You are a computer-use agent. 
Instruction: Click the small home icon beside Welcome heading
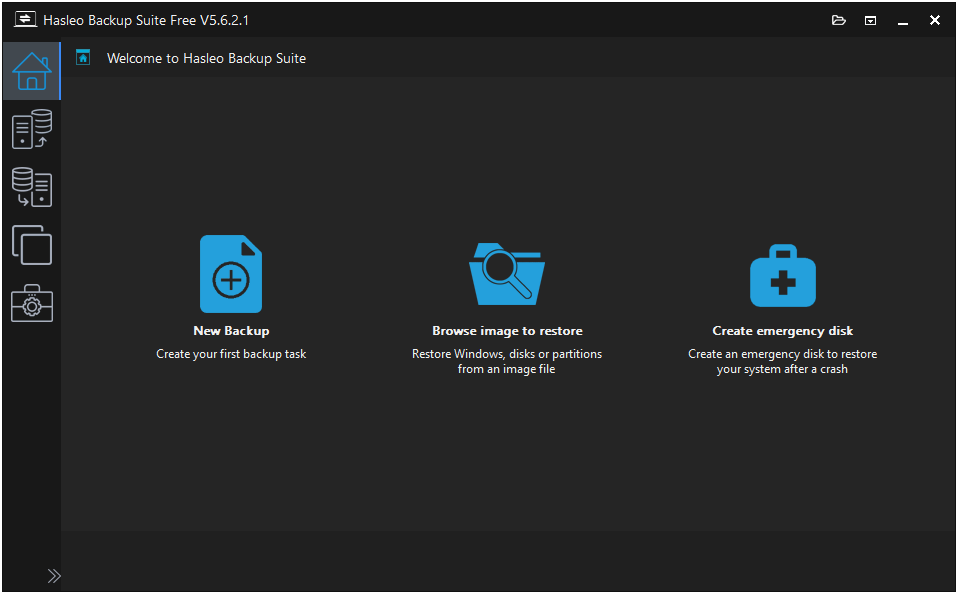pyautogui.click(x=83, y=58)
